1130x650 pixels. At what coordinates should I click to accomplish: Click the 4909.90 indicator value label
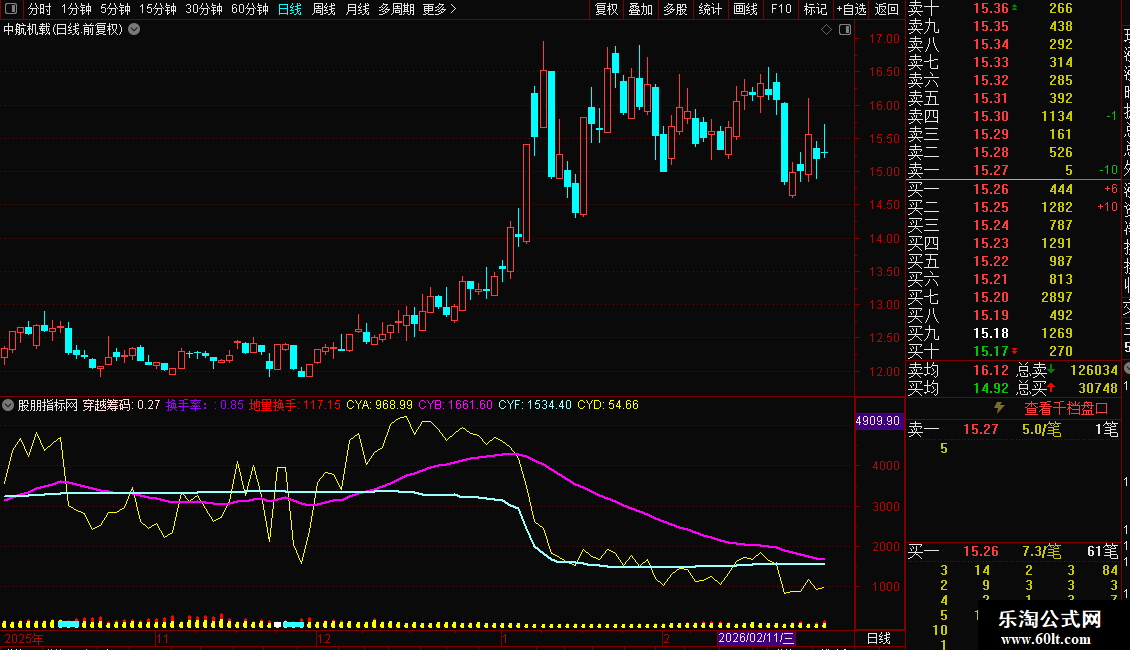[x=878, y=421]
